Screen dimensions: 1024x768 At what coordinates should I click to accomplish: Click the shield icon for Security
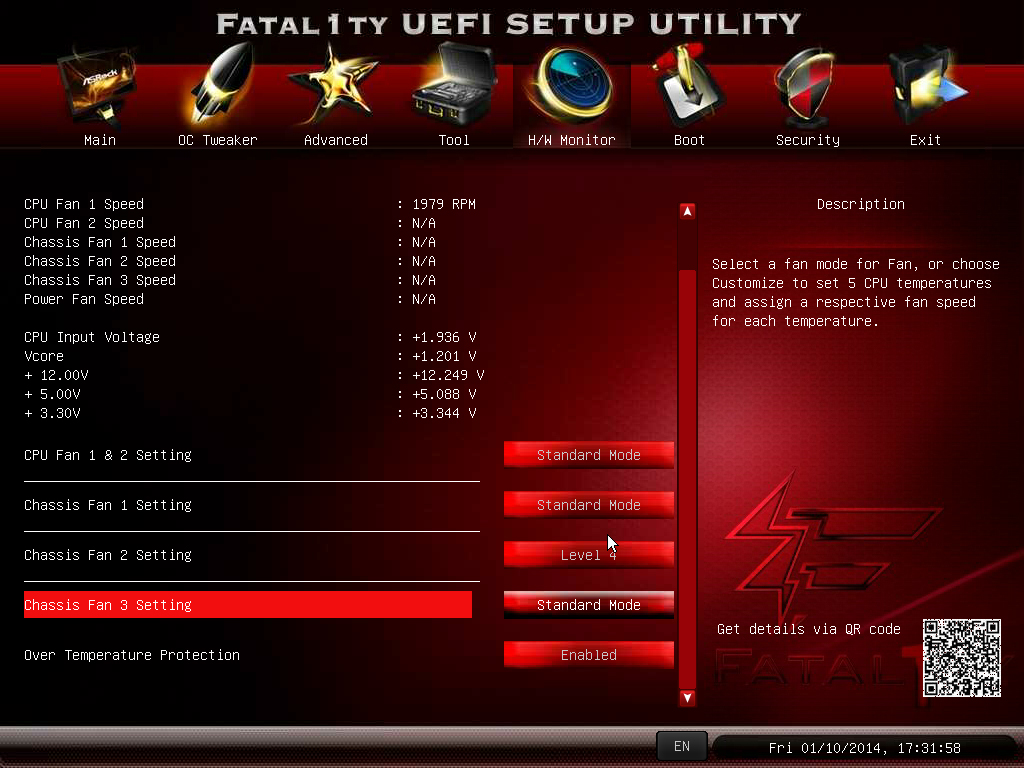coord(806,87)
